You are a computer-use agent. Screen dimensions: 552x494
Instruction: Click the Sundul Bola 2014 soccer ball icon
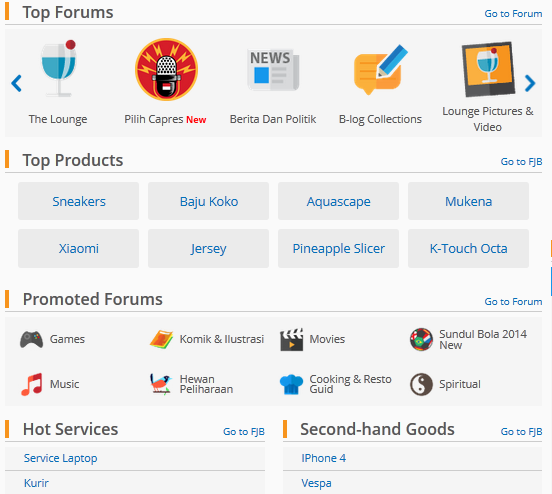point(421,339)
